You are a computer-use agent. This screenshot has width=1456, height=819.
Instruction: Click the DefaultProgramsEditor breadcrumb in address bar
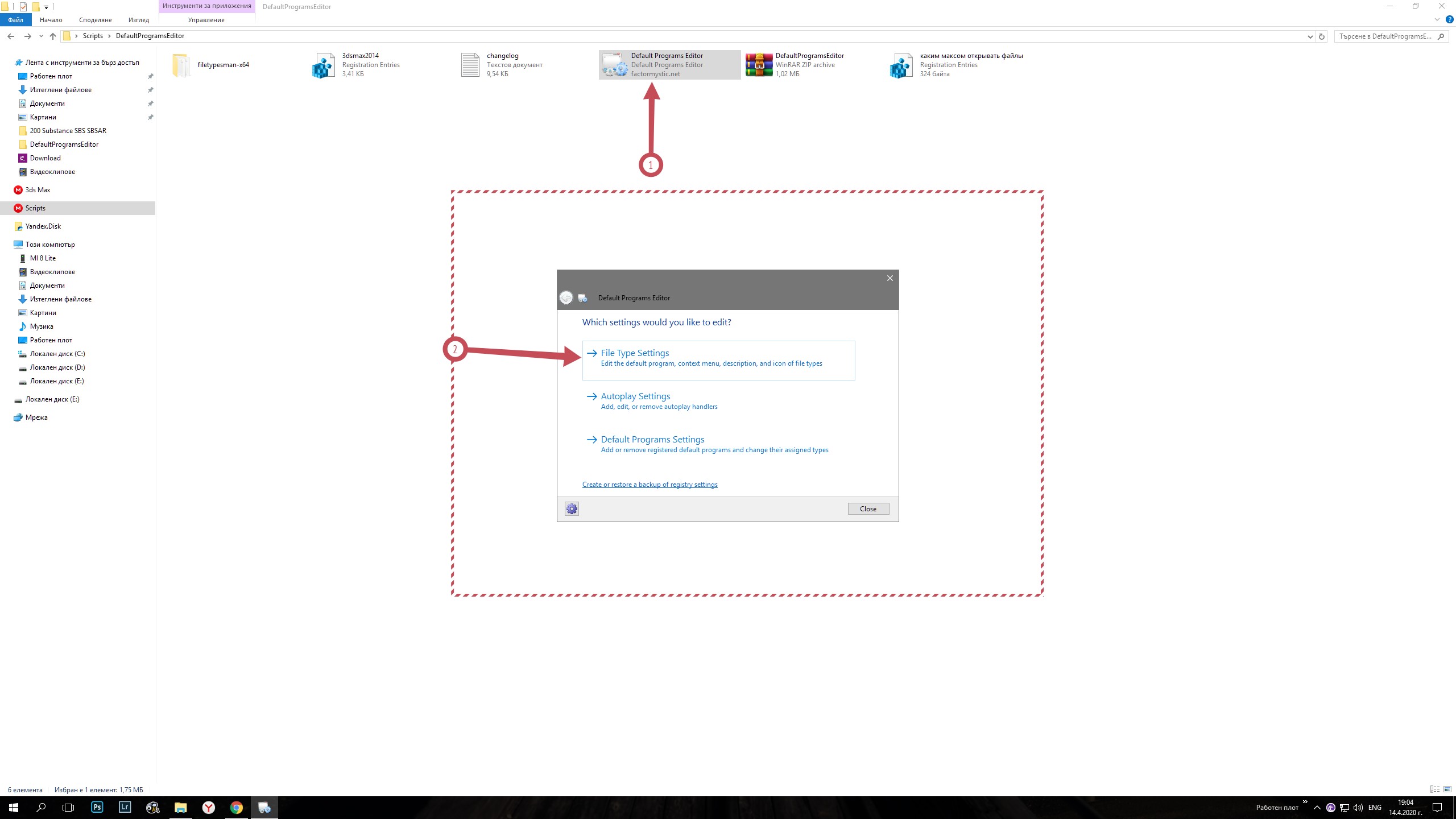(150, 36)
